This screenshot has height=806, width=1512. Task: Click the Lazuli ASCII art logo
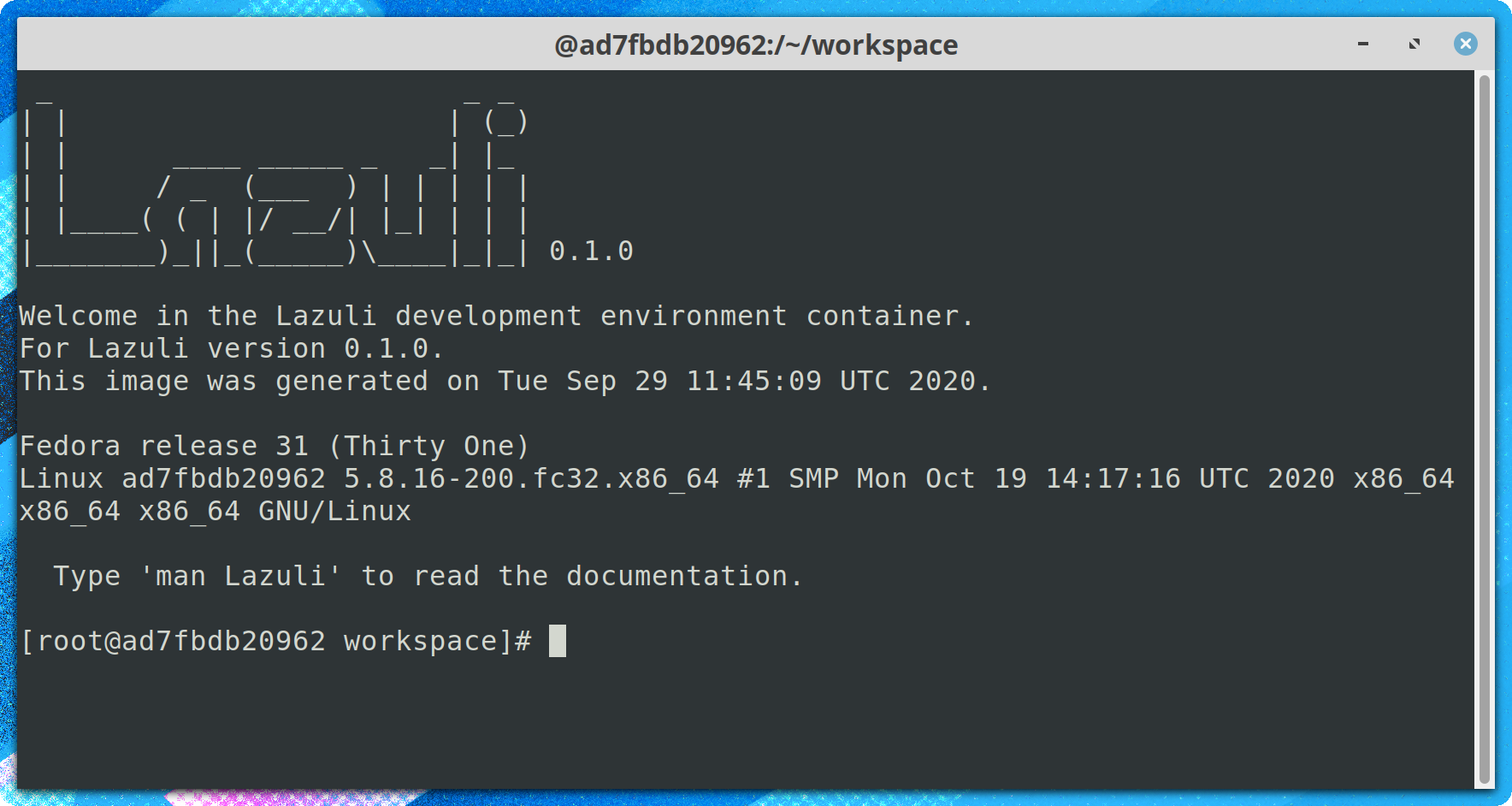point(274,184)
